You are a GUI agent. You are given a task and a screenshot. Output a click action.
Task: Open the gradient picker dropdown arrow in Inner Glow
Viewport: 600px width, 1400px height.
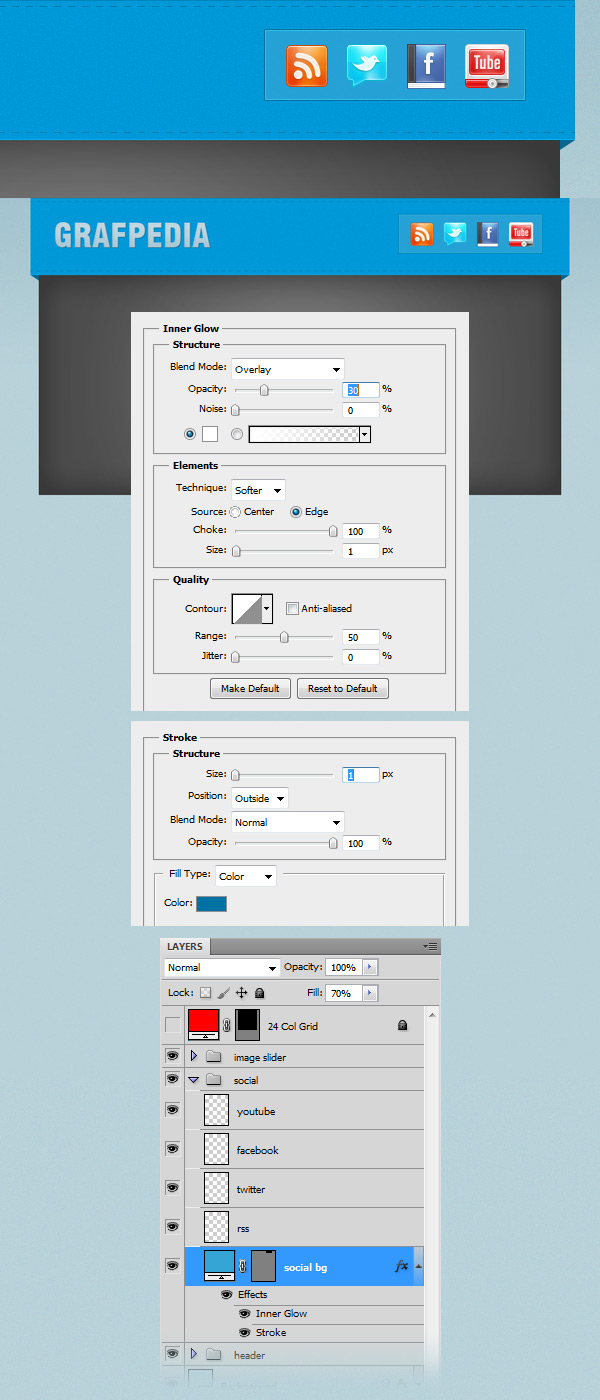coord(365,434)
